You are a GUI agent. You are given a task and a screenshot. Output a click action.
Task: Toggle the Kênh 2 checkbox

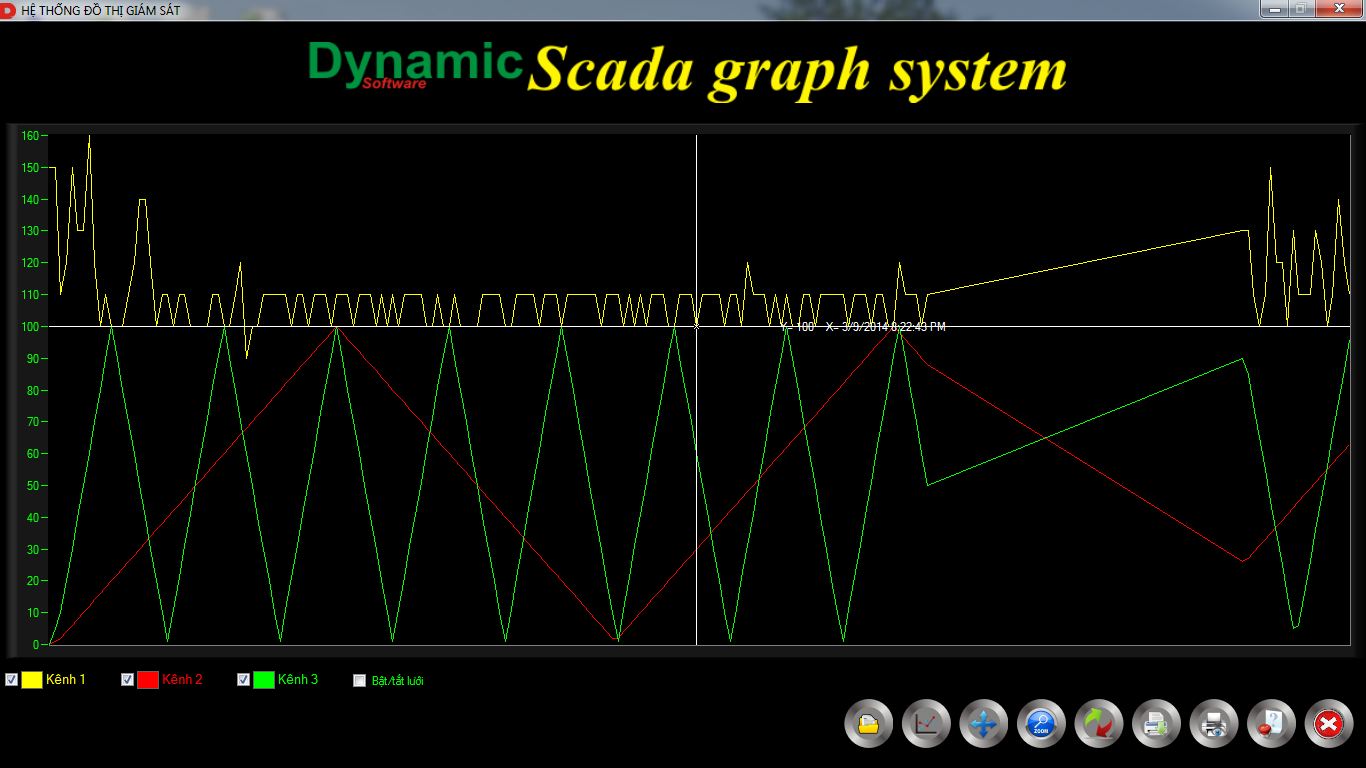(x=128, y=680)
